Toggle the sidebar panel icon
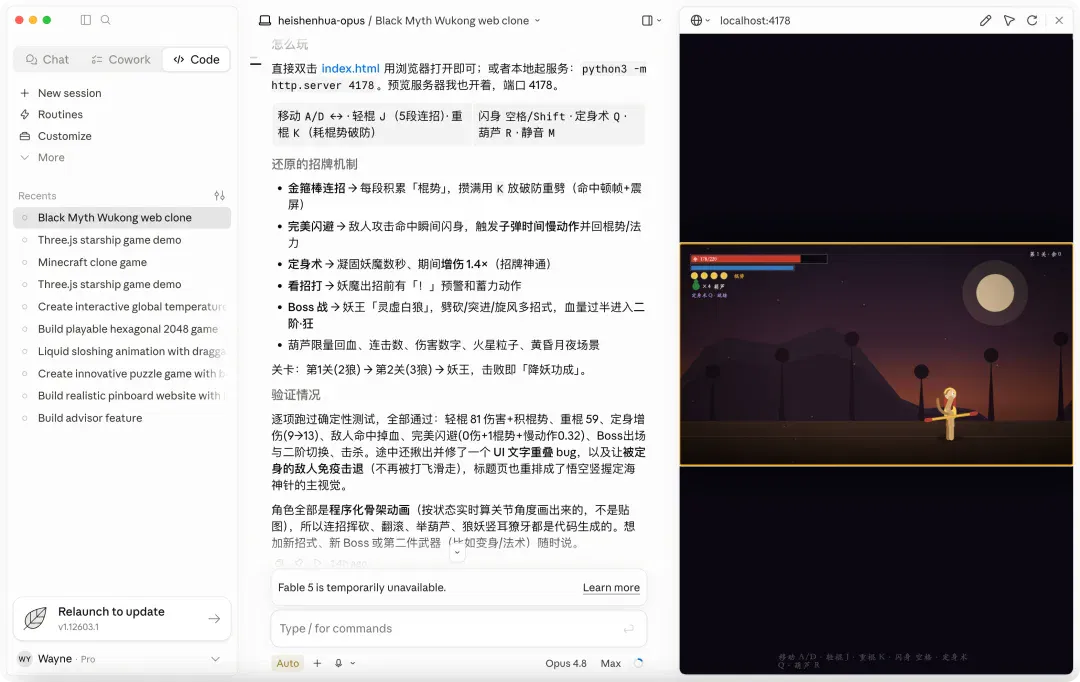The image size is (1080, 682). pyautogui.click(x=85, y=20)
